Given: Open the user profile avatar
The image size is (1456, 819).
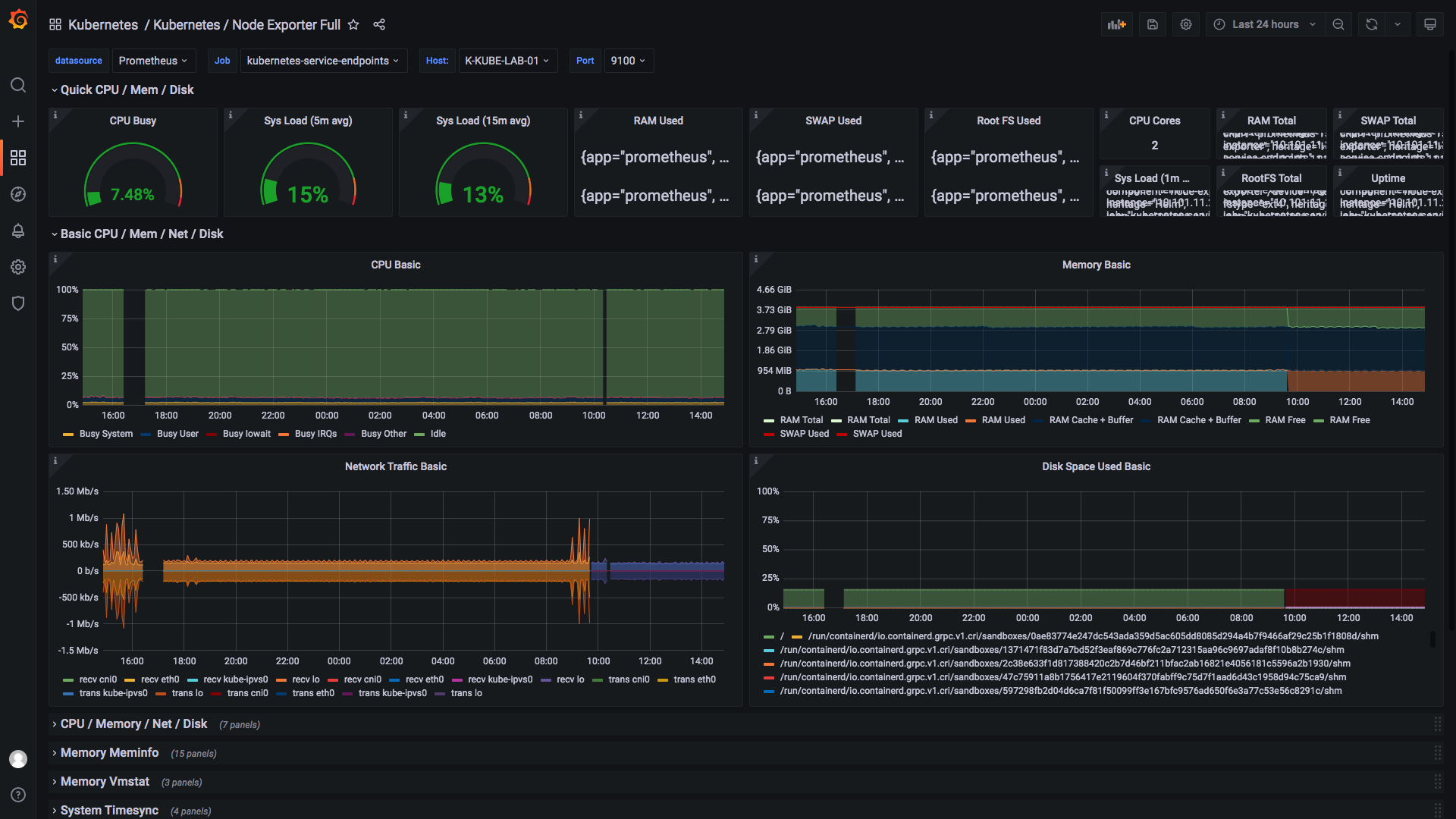Looking at the screenshot, I should pyautogui.click(x=18, y=759).
